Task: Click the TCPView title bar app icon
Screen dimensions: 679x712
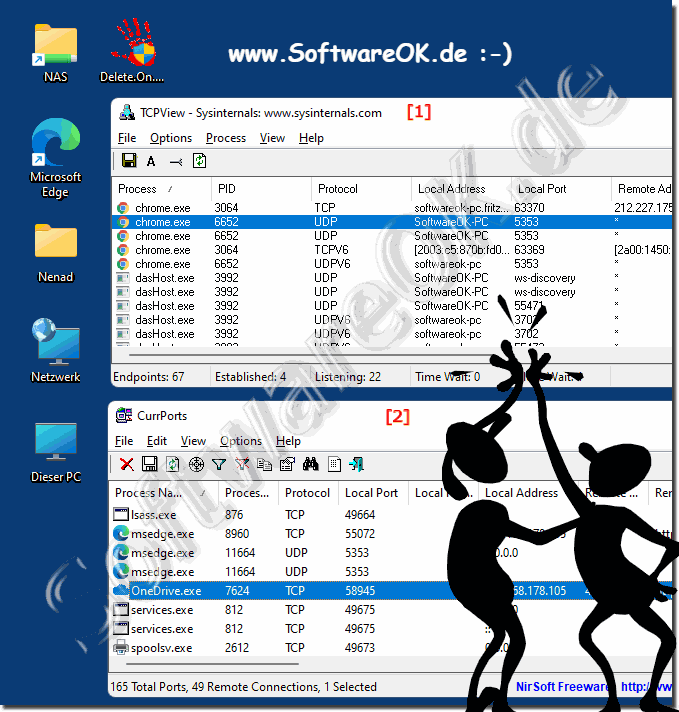Action: tap(127, 112)
